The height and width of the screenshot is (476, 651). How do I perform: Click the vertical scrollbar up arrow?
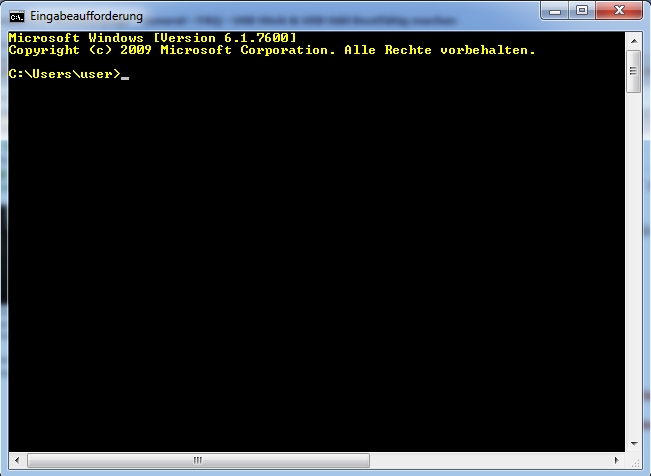pyautogui.click(x=634, y=41)
